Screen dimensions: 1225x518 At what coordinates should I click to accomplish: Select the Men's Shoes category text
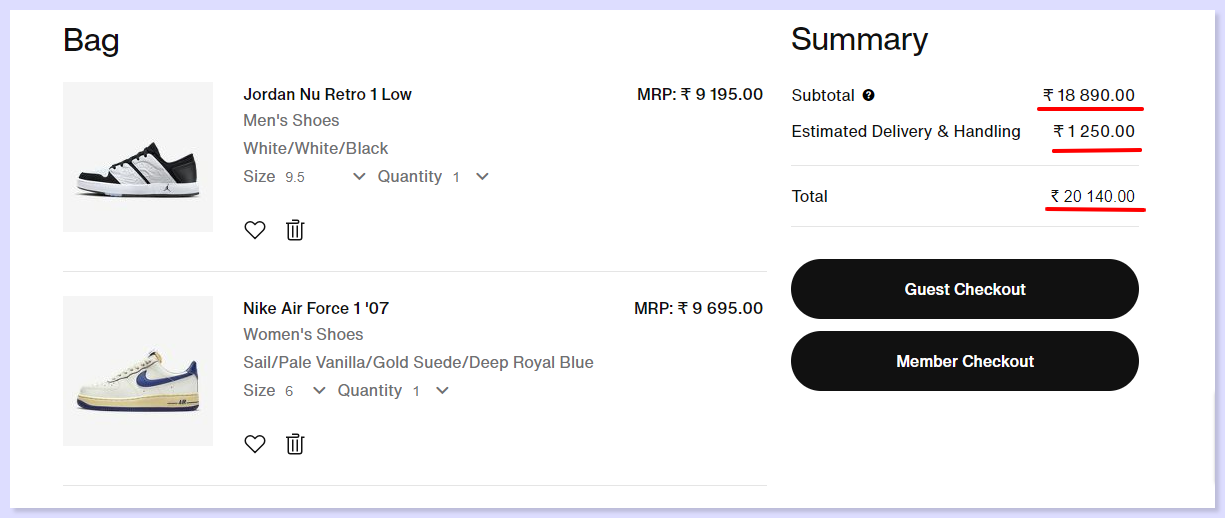point(291,120)
